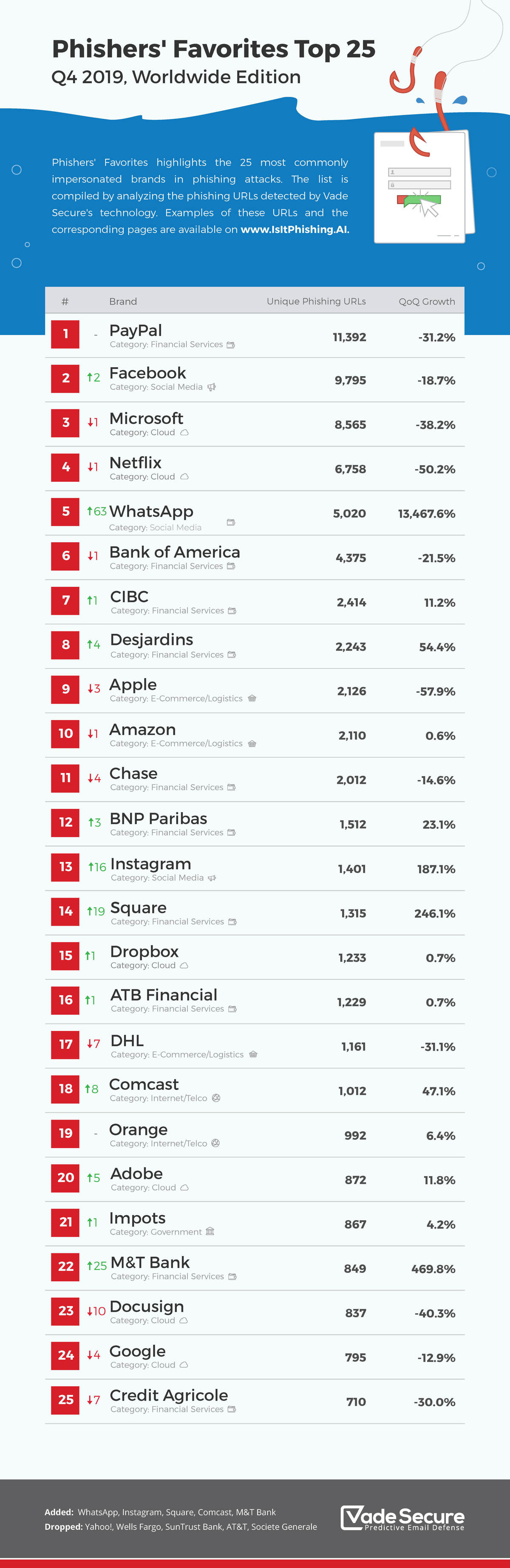Click the red down arrow beside Docusign

click(90, 1311)
